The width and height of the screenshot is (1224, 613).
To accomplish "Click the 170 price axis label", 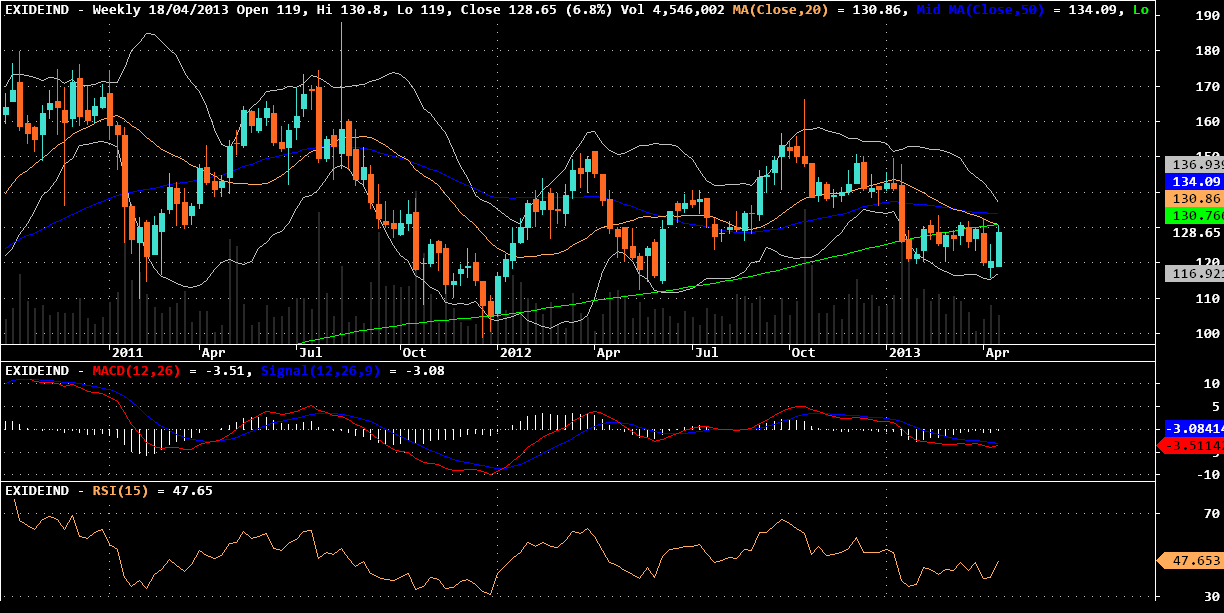I will point(1208,87).
